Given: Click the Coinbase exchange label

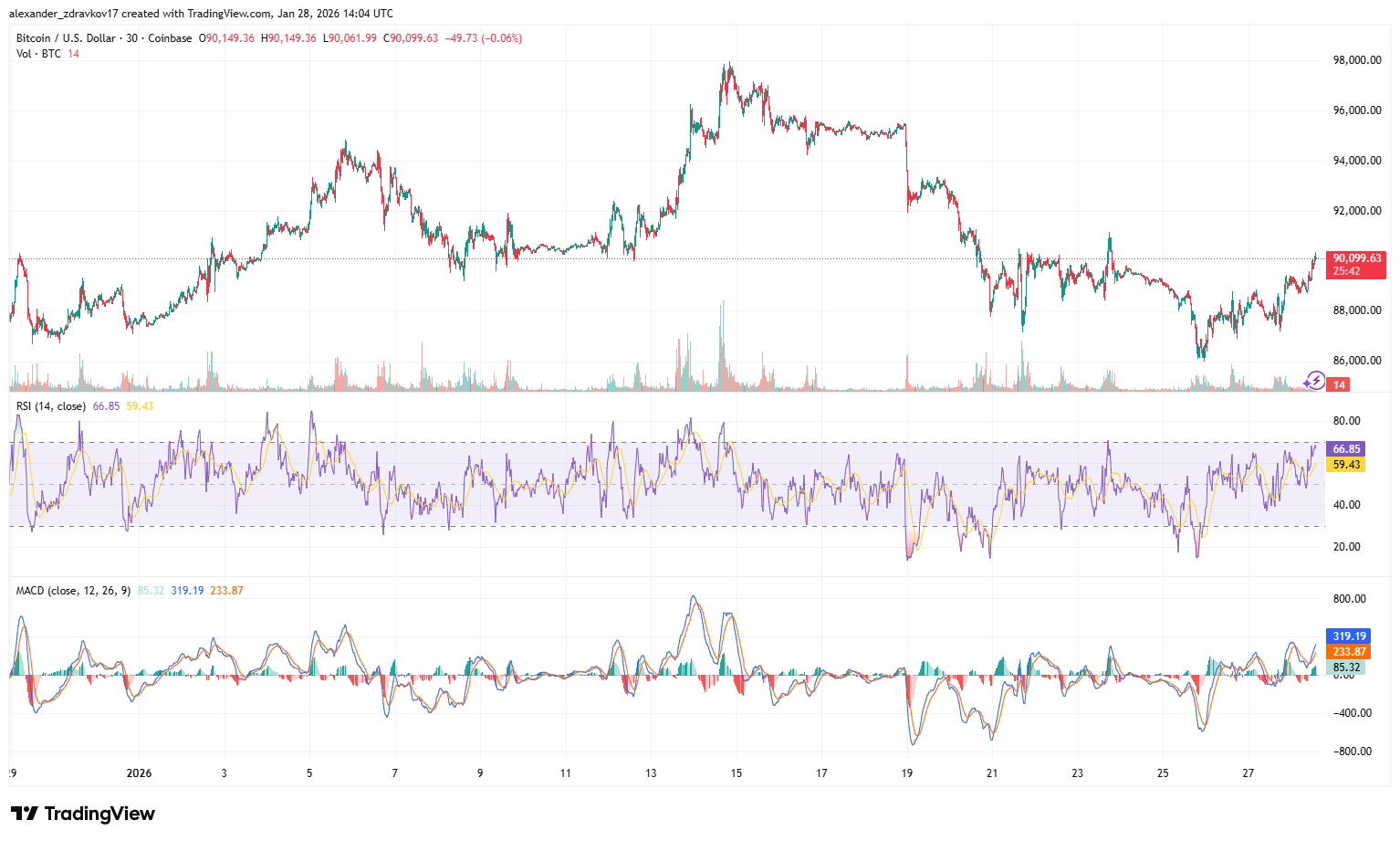Looking at the screenshot, I should click(x=170, y=38).
